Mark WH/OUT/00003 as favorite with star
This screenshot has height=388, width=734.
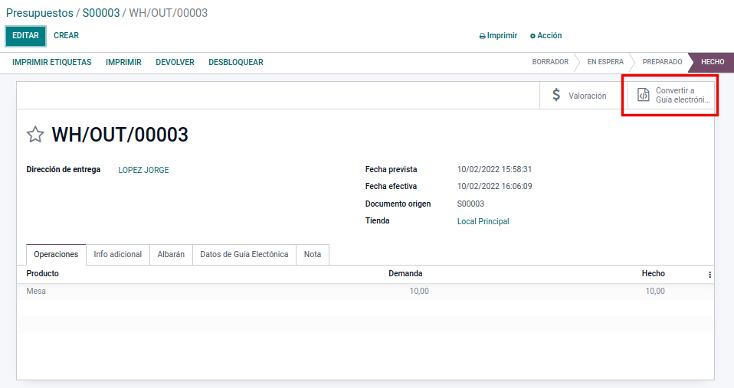coord(35,135)
